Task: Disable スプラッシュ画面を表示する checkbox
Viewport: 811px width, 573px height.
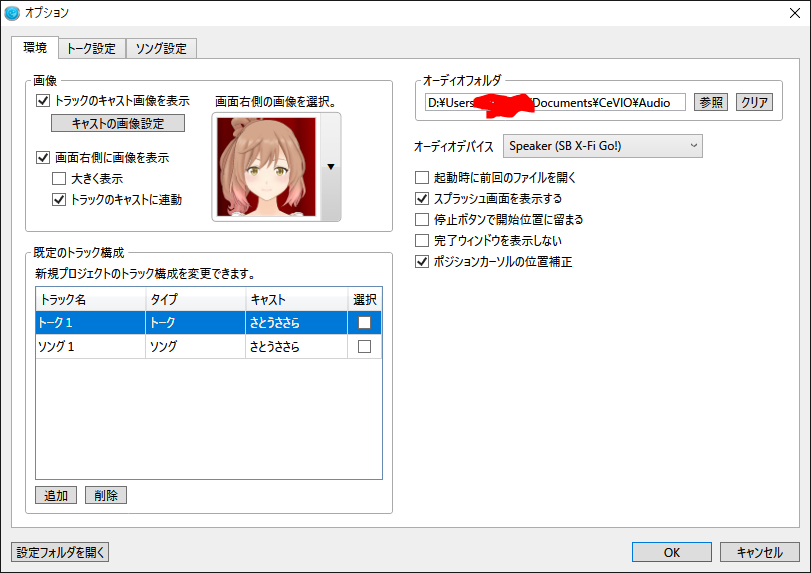Action: pos(422,199)
